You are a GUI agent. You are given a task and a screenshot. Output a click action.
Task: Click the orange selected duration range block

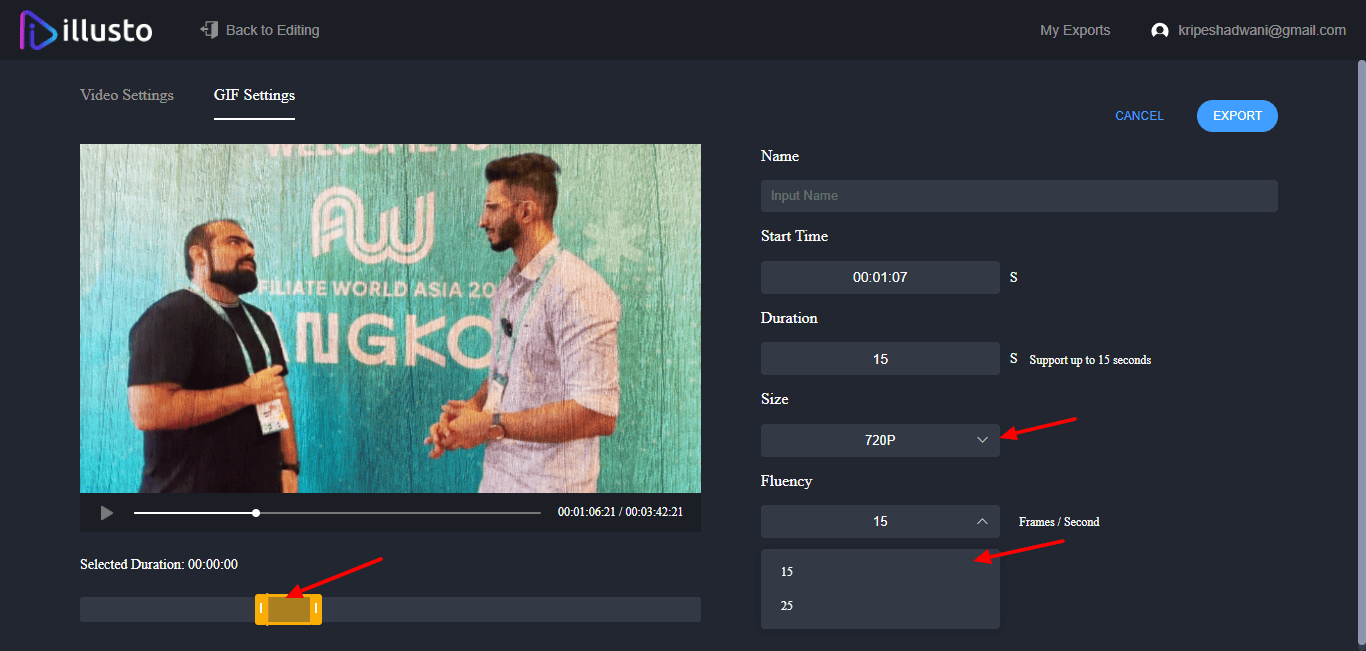(288, 609)
